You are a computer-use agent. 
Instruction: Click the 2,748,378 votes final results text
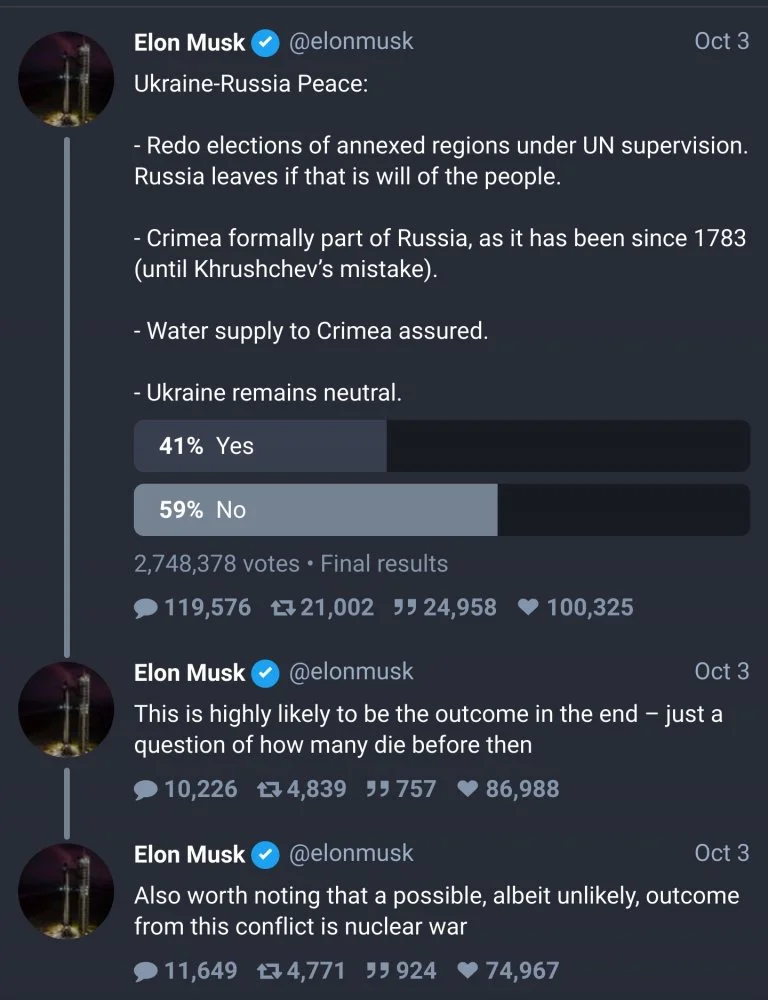point(291,564)
